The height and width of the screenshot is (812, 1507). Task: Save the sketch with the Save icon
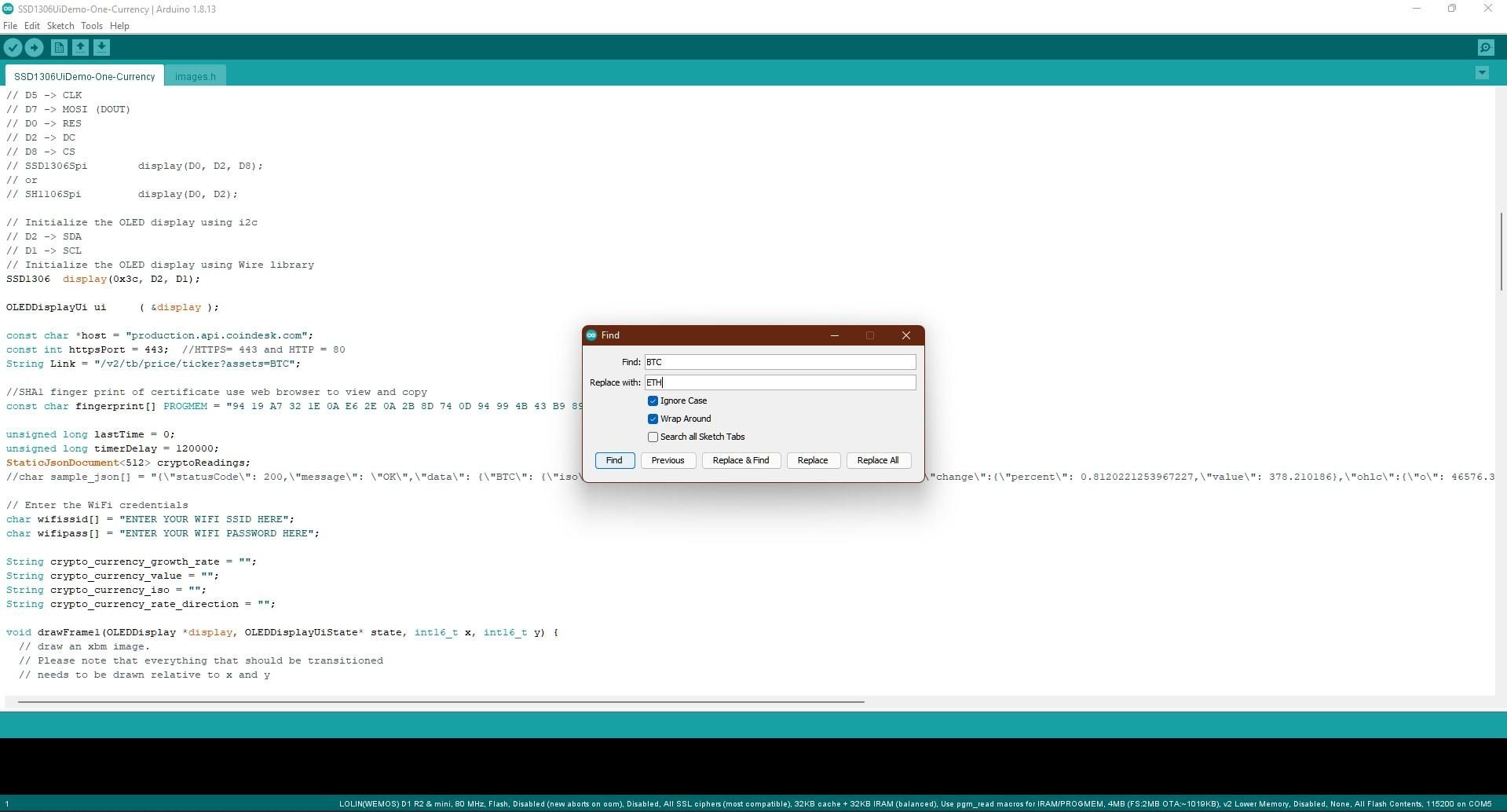[x=101, y=47]
